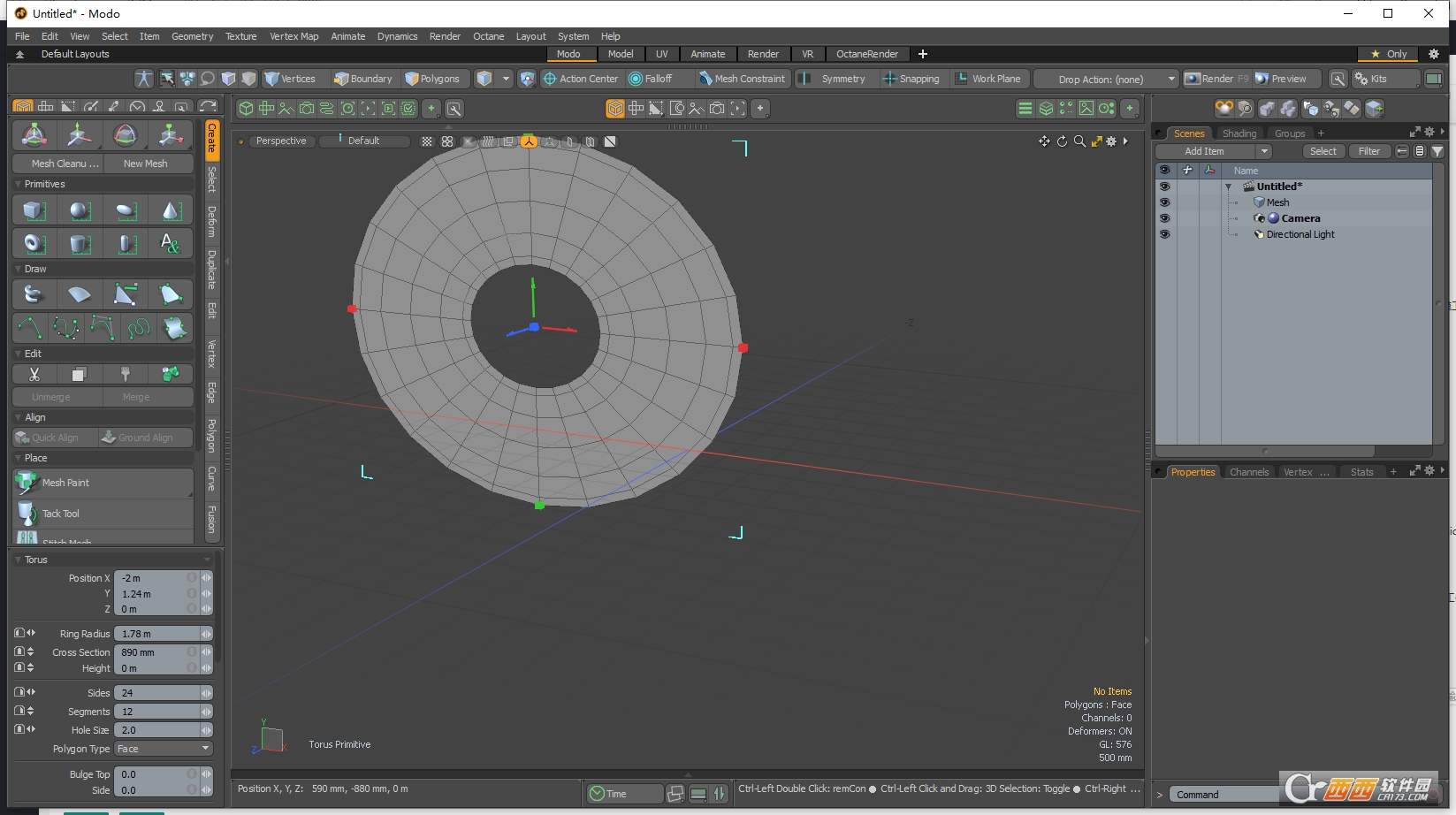
Task: Click the Command input field
Action: (1225, 795)
